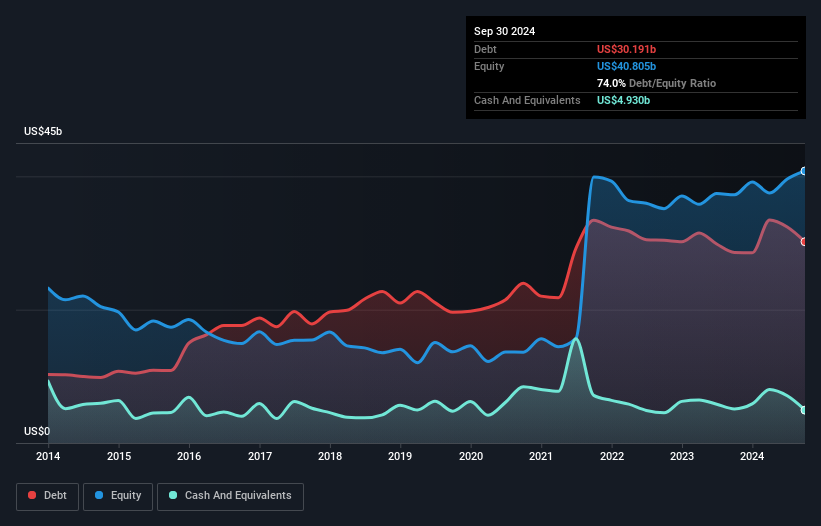Click the 2019 x-axis label

tap(400, 456)
